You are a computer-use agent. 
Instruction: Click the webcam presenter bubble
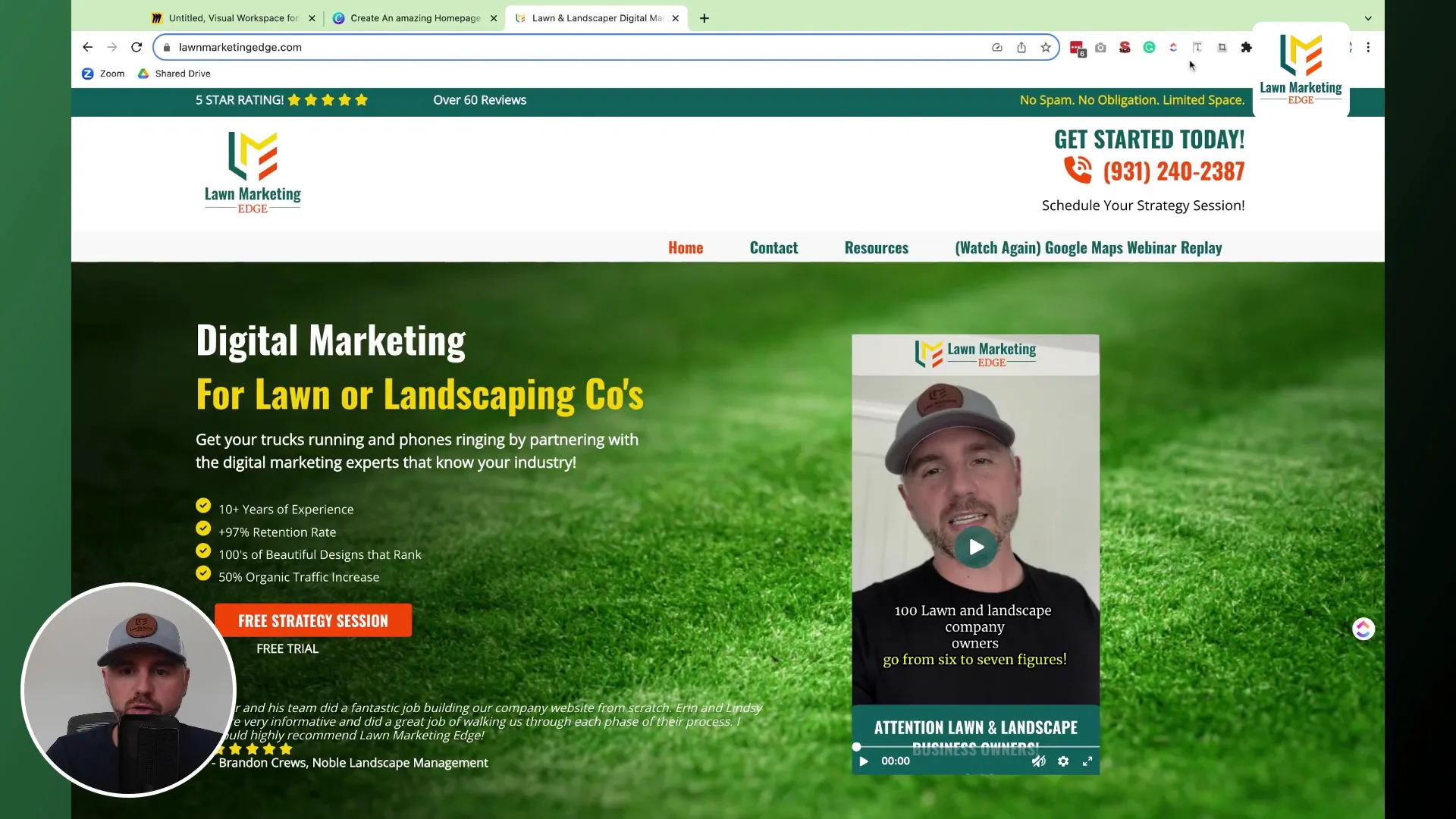click(128, 690)
